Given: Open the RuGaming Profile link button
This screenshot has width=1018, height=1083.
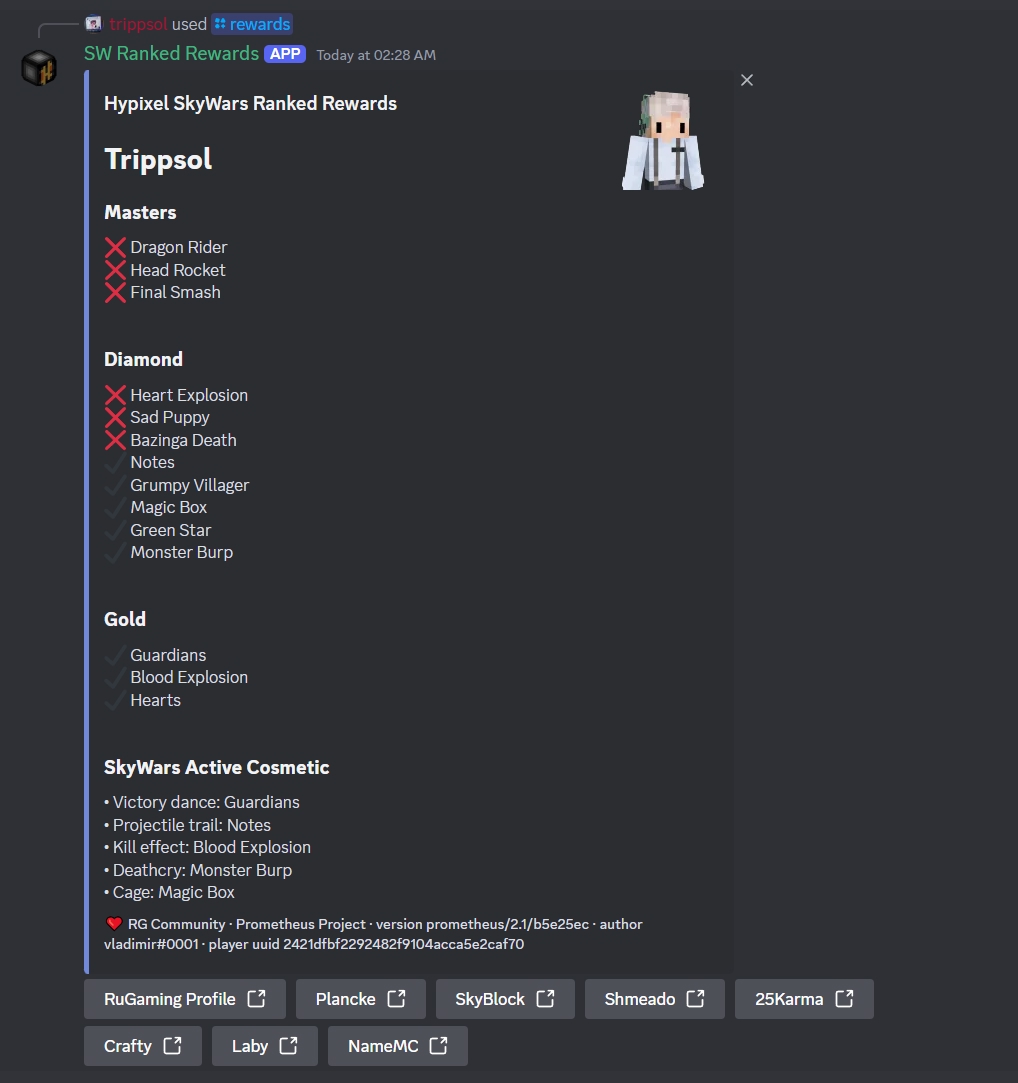Looking at the screenshot, I should [184, 999].
